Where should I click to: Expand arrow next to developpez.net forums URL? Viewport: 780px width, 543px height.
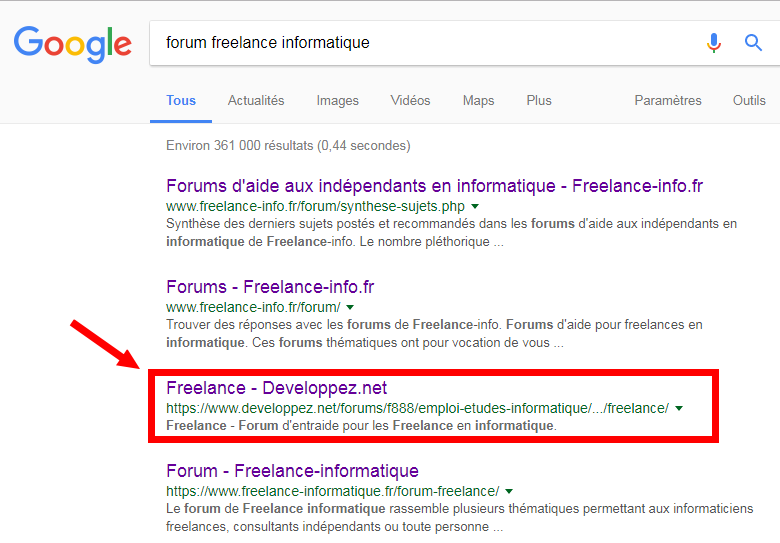(679, 408)
